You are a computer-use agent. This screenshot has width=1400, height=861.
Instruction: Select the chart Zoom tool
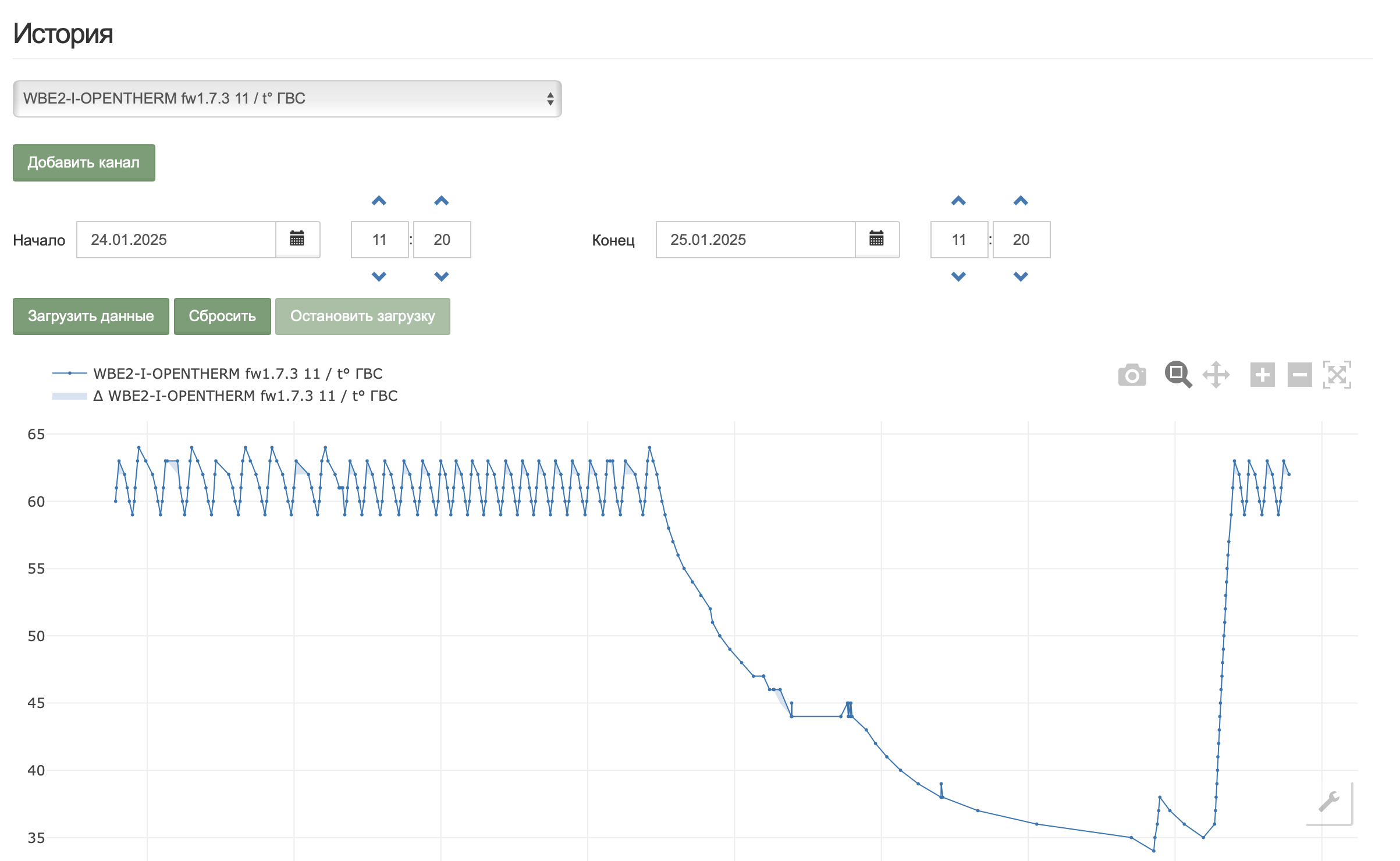pyautogui.click(x=1178, y=375)
